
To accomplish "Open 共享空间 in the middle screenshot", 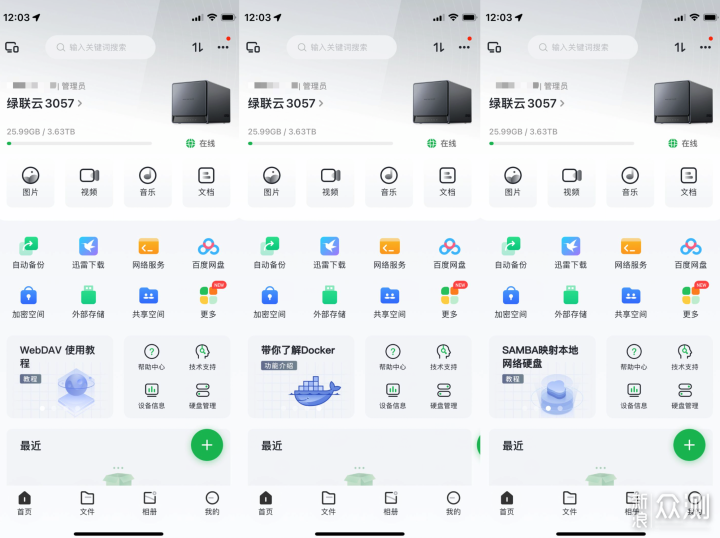I will tap(389, 302).
